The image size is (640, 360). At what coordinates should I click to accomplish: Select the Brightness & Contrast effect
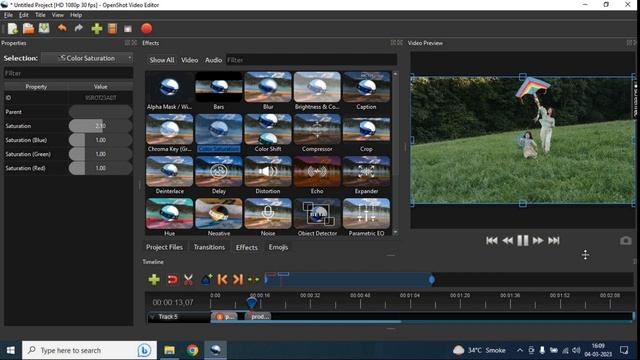pyautogui.click(x=317, y=91)
